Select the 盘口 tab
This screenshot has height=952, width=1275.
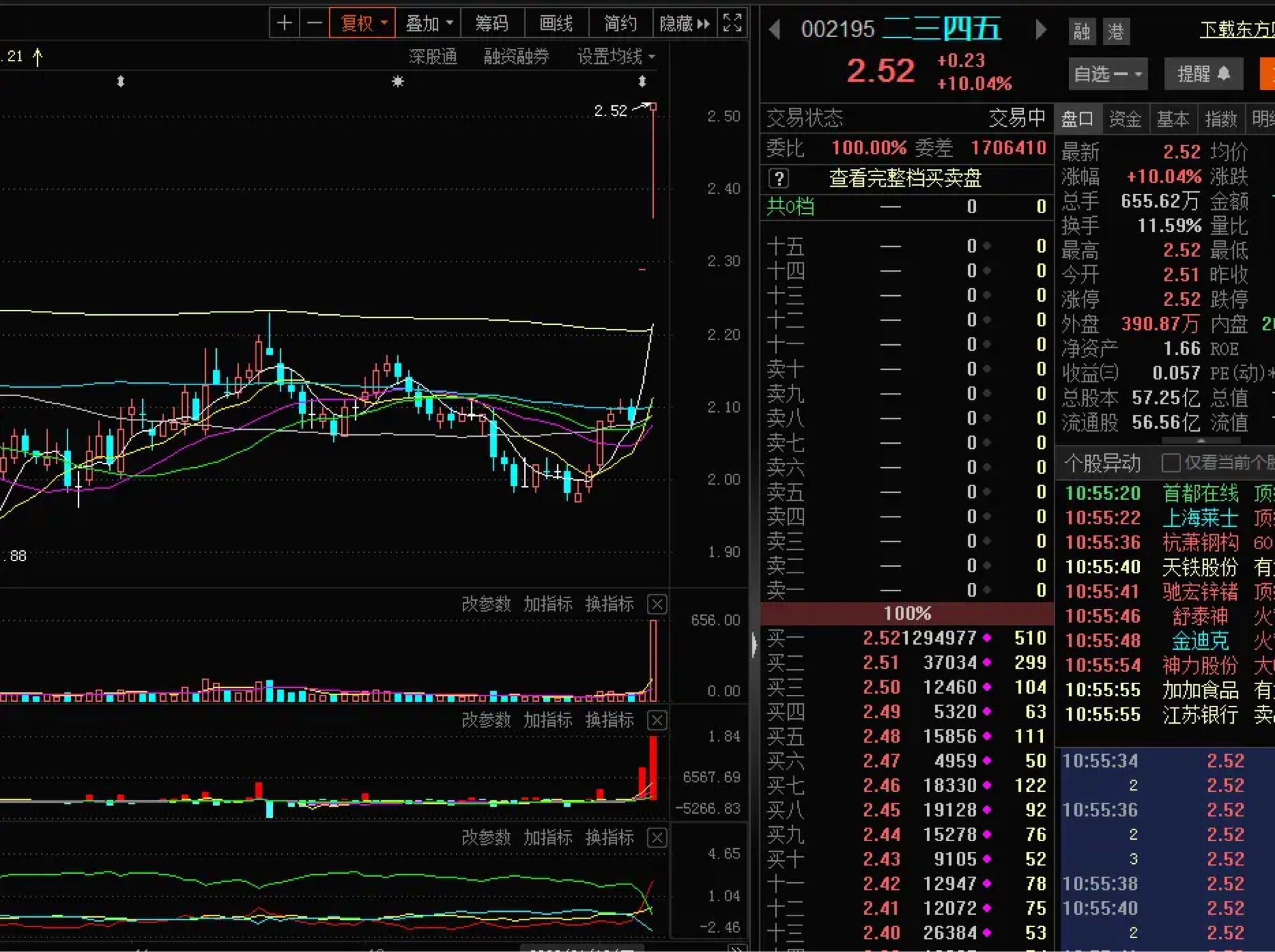[1077, 119]
